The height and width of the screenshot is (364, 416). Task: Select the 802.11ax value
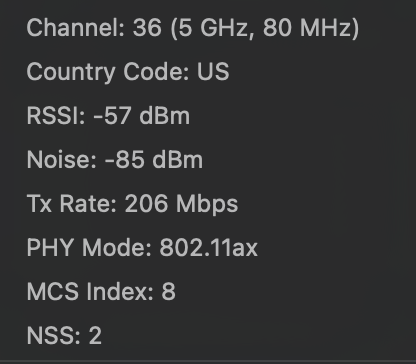[x=209, y=248]
